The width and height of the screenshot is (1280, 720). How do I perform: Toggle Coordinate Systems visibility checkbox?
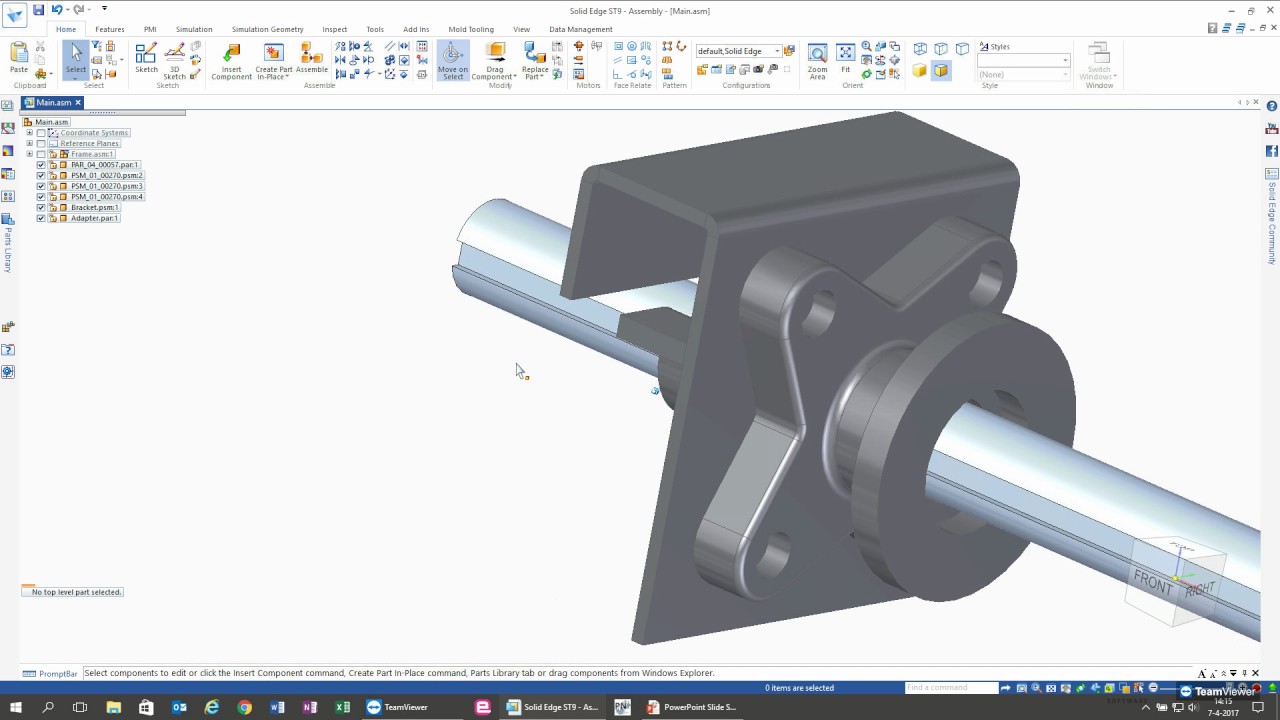(x=41, y=133)
